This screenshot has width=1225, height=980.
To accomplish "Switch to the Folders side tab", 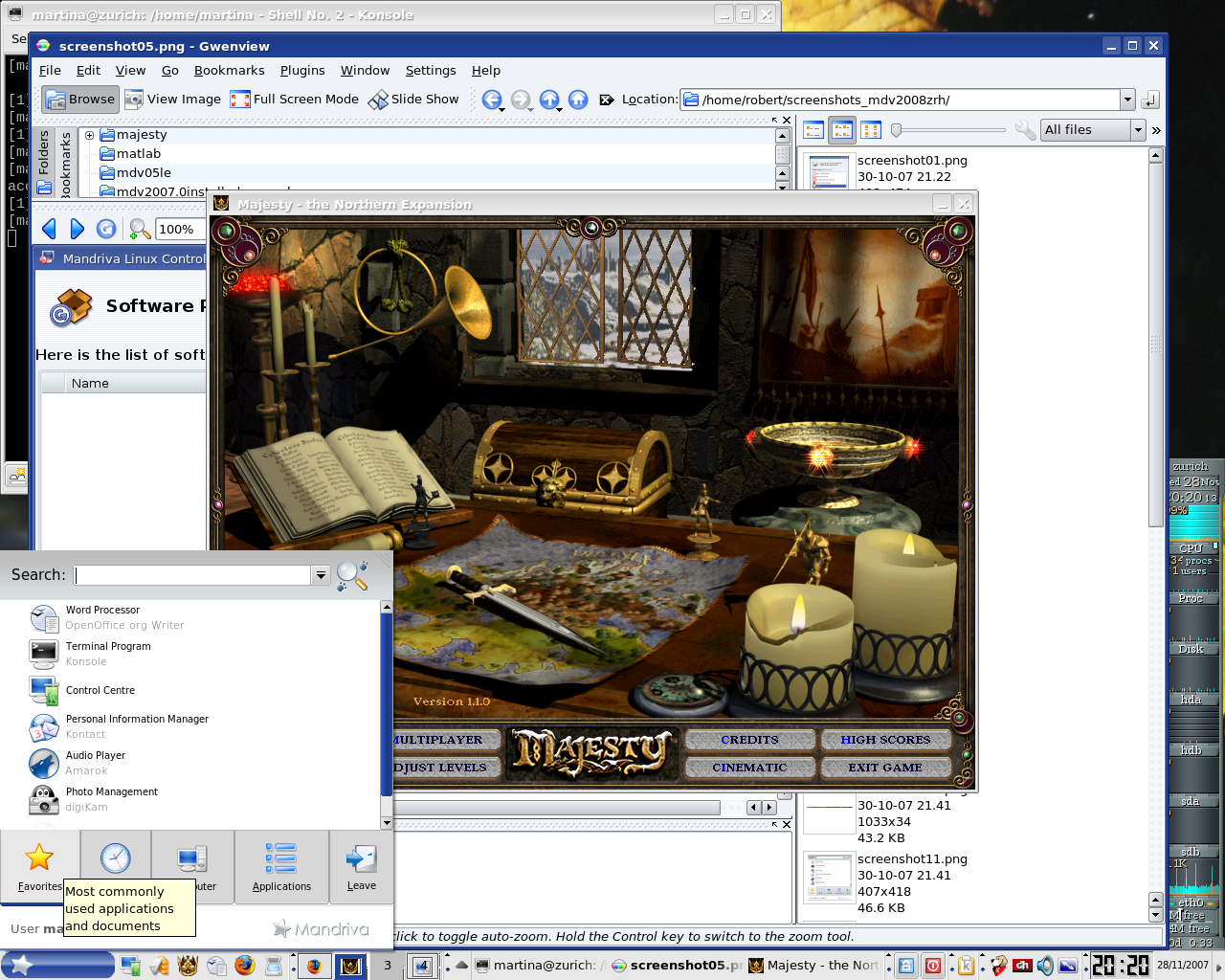I will (44, 163).
